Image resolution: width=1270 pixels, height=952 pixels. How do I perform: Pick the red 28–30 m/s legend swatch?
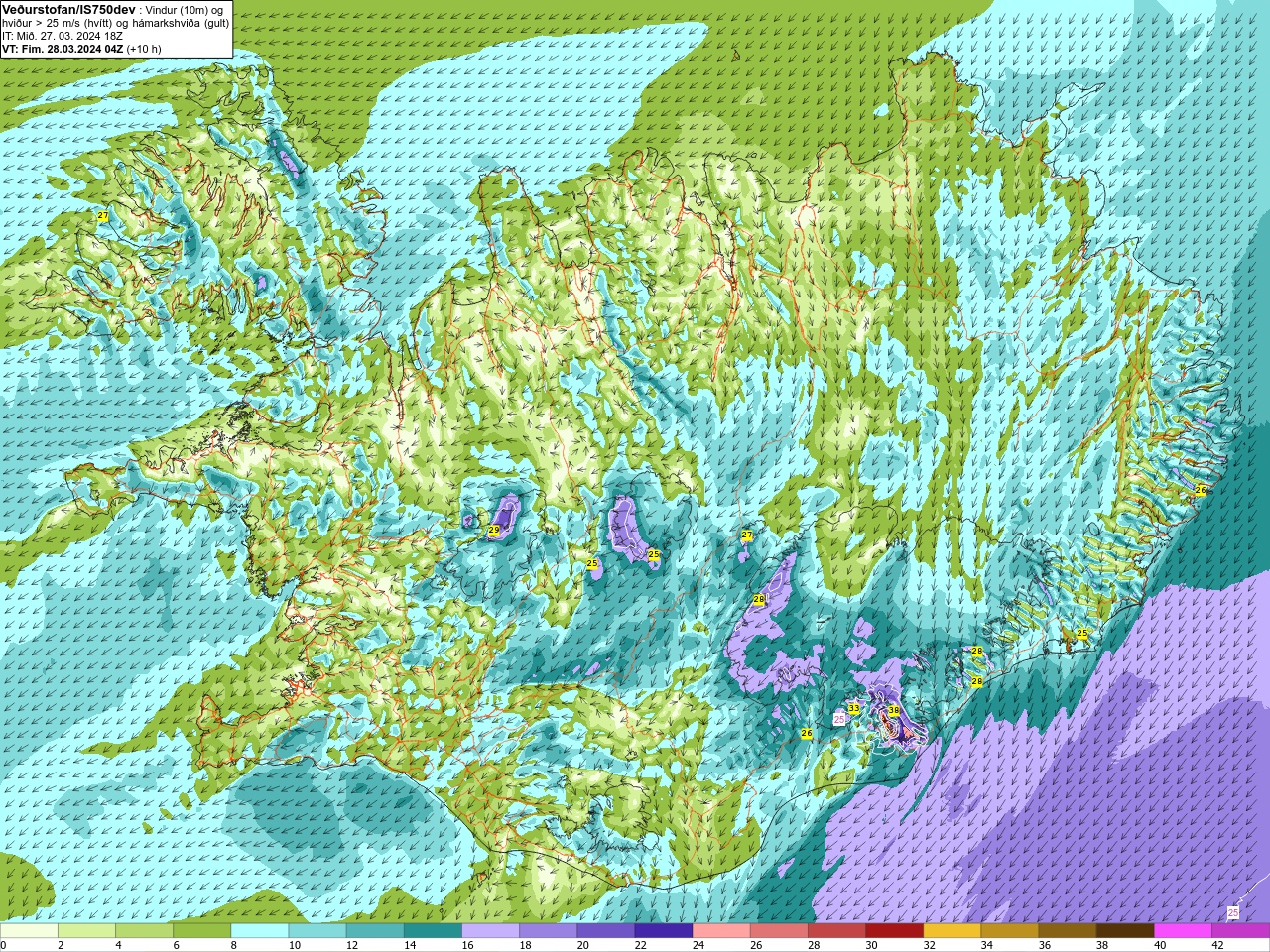point(836,931)
